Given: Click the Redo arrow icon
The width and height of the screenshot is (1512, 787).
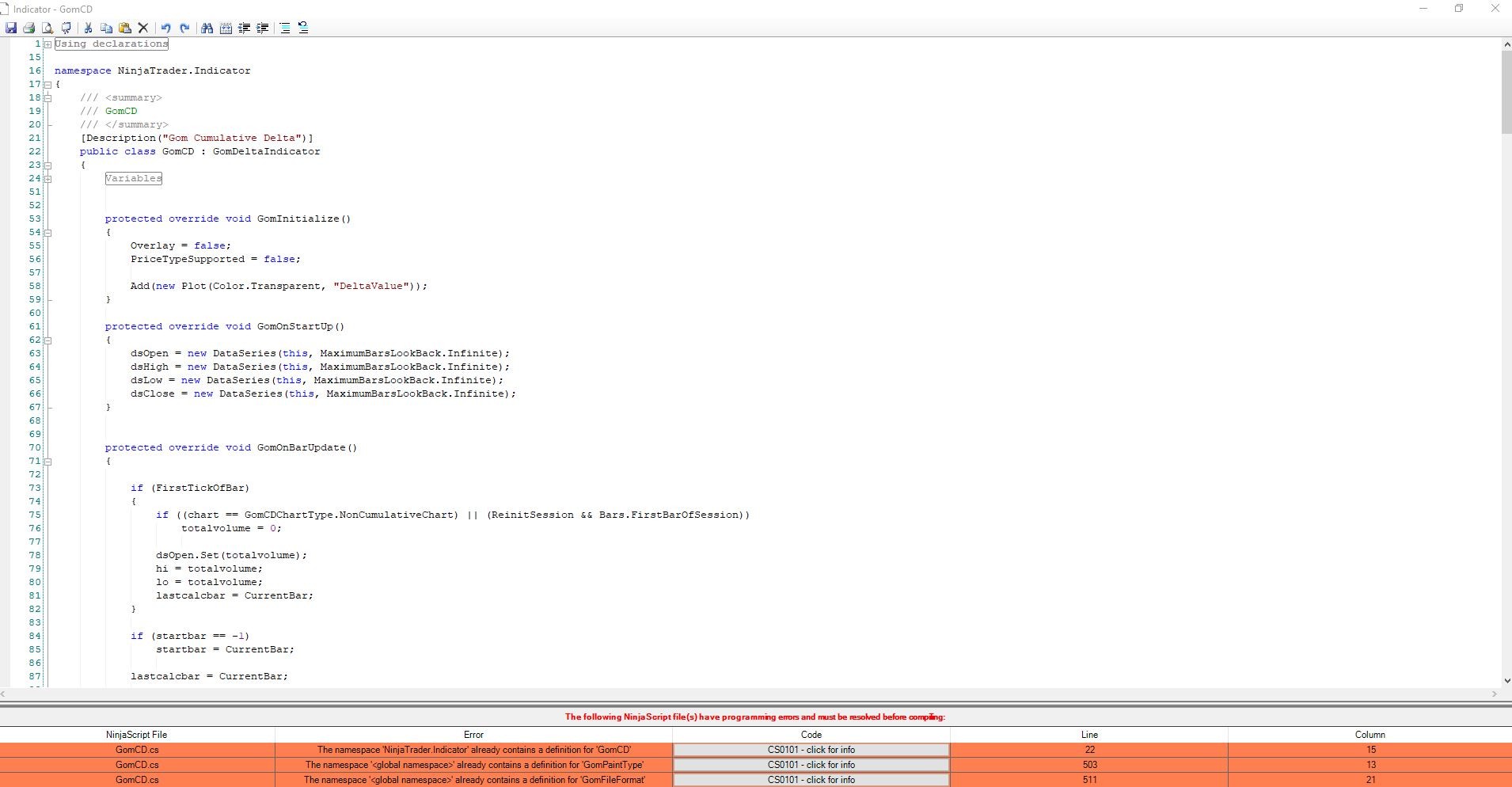Looking at the screenshot, I should [184, 29].
